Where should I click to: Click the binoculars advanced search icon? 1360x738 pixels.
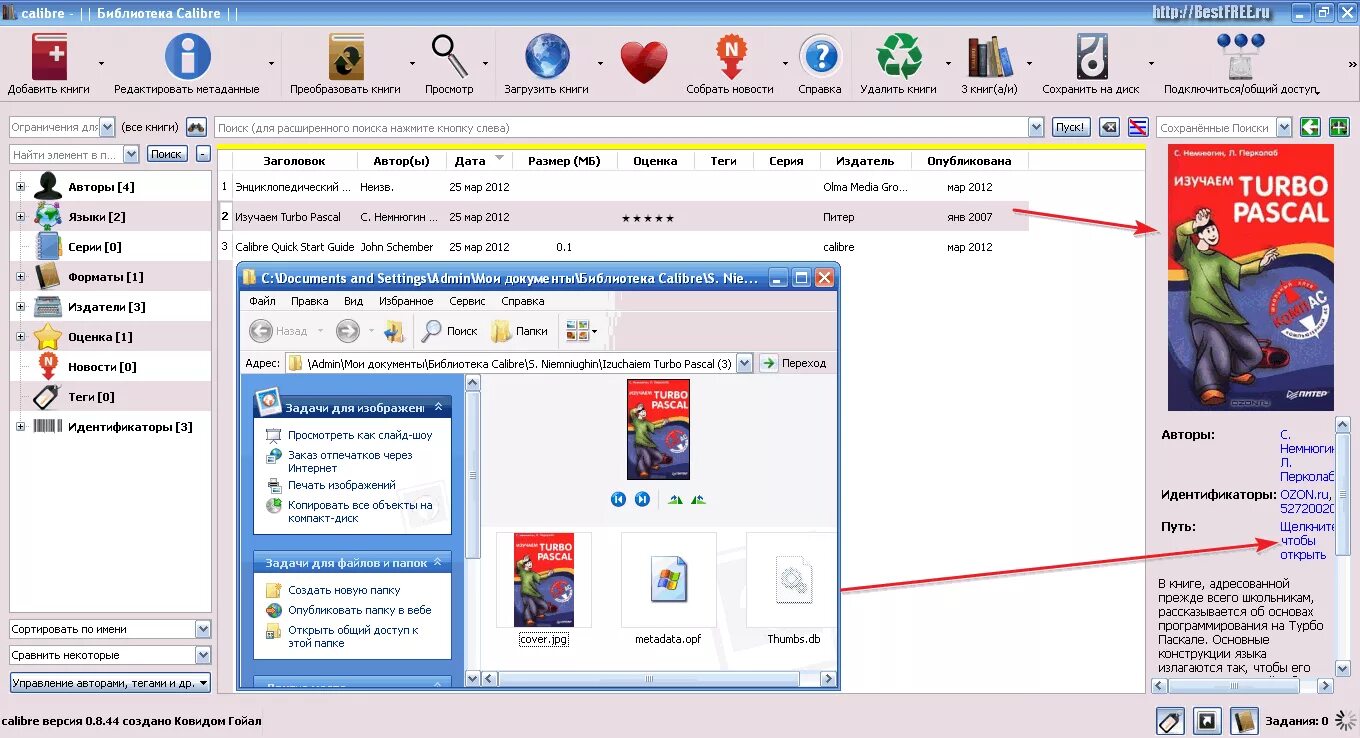pos(196,128)
